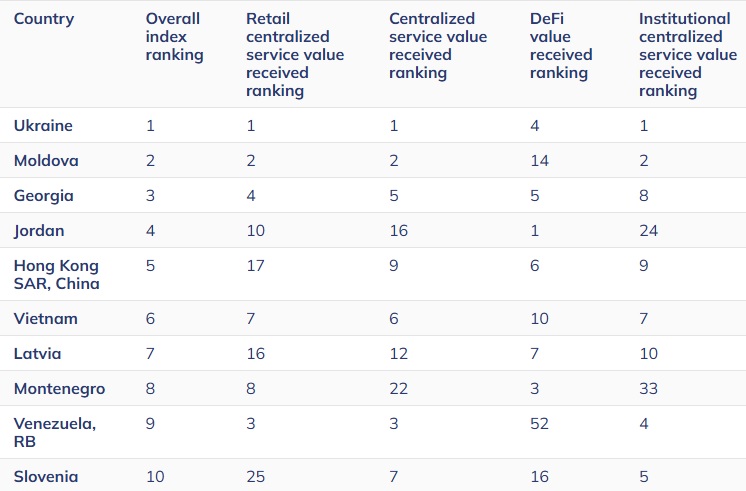Select the Ukraine row label
This screenshot has width=746, height=491.
(43, 126)
